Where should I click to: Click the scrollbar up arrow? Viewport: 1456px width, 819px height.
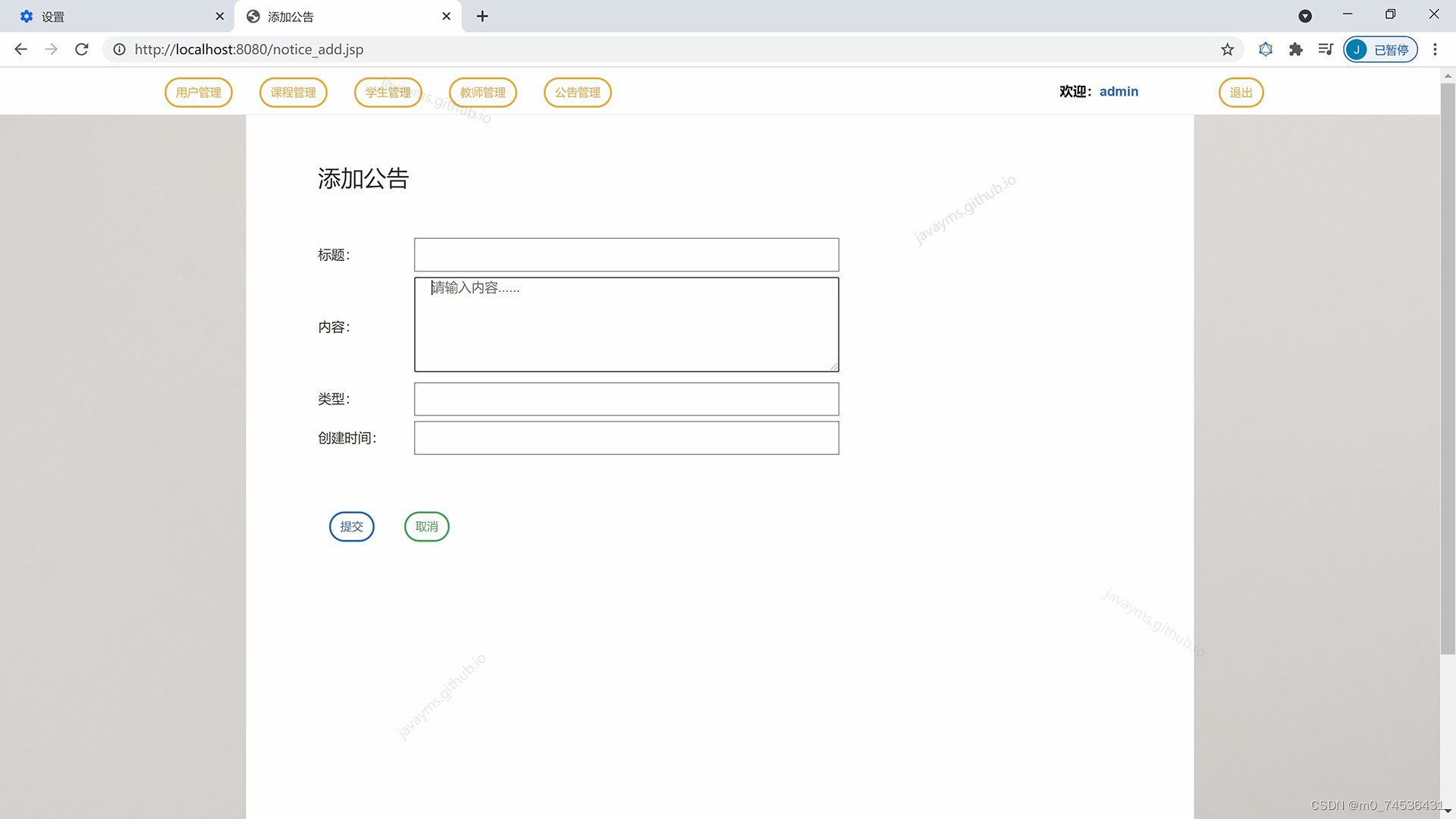(x=1448, y=75)
